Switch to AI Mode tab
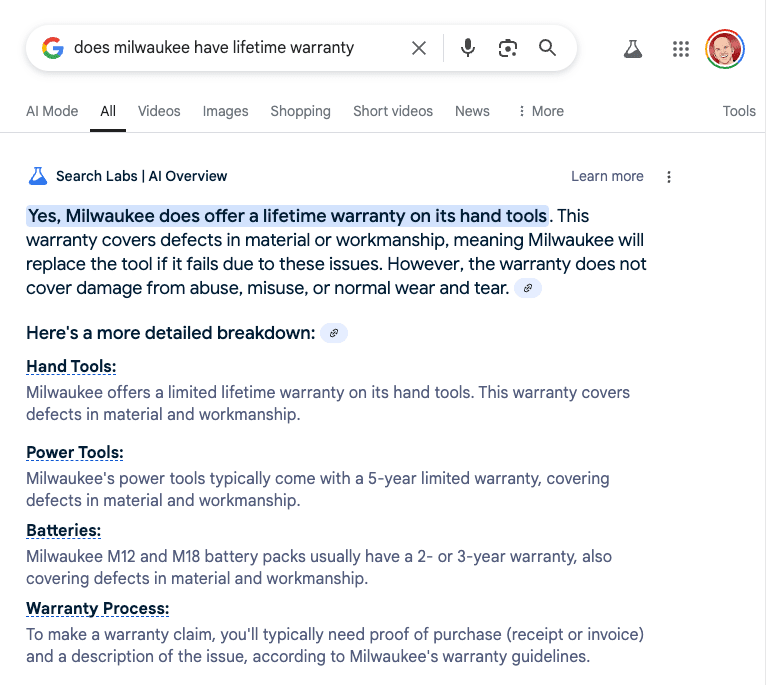Screen dimensions: 766x685 52,111
